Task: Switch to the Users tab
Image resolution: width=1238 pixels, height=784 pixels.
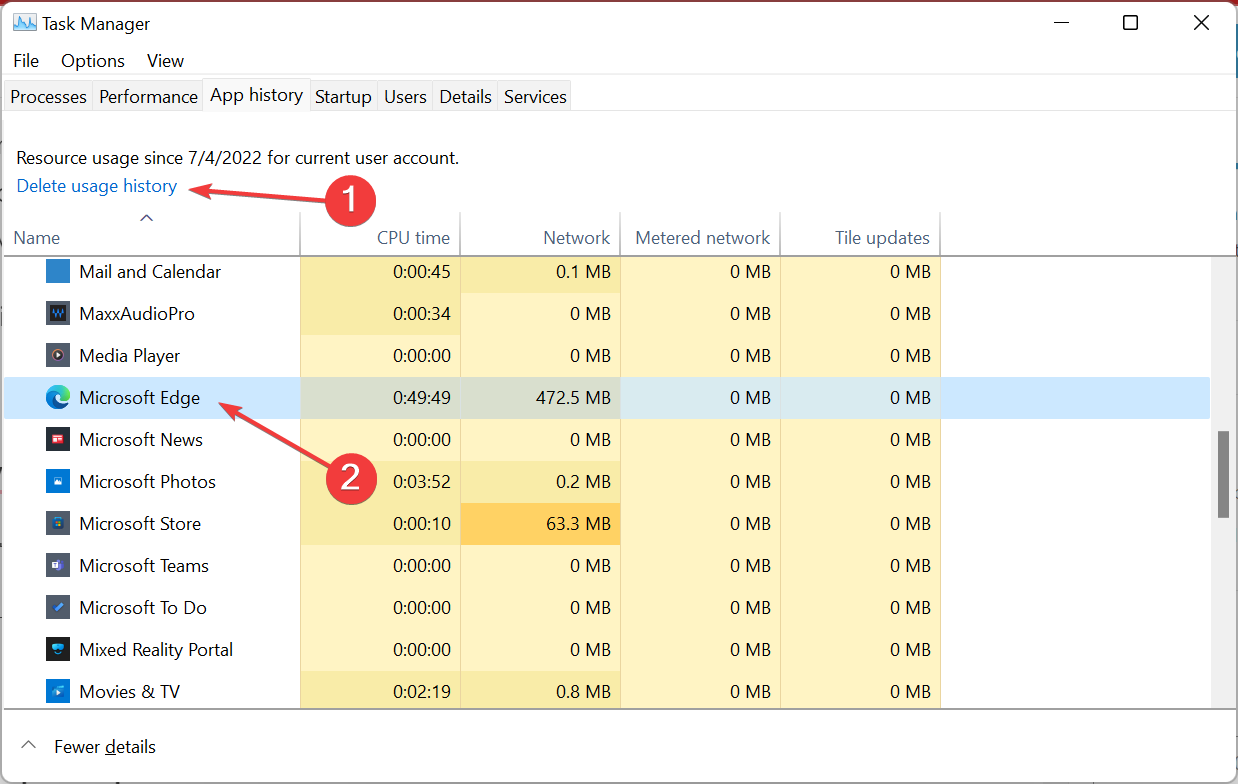Action: 405,97
